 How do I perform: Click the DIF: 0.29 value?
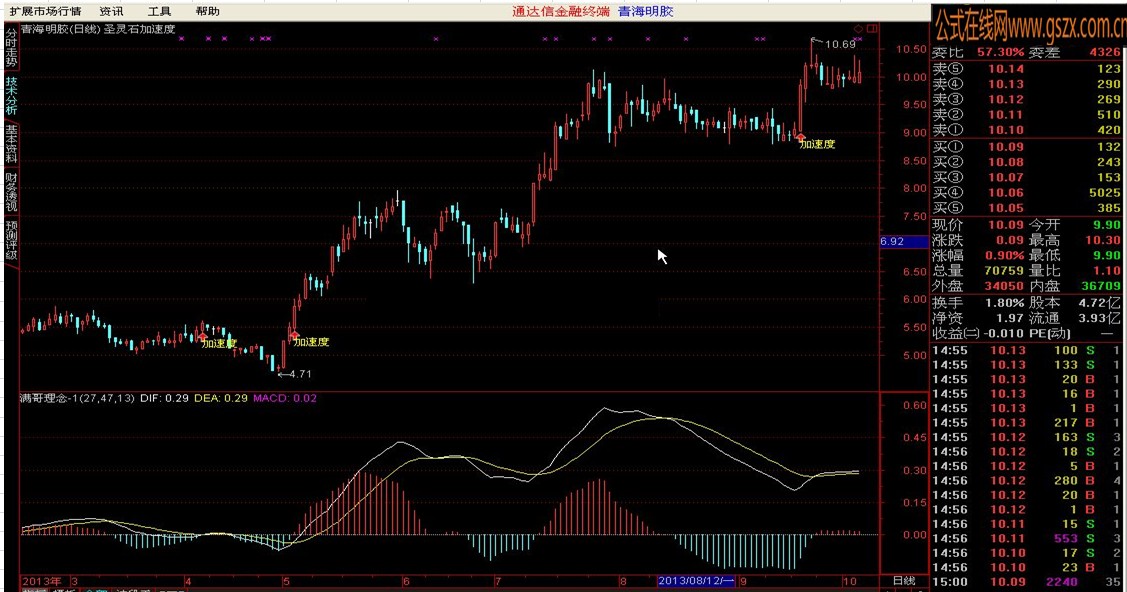coord(165,398)
